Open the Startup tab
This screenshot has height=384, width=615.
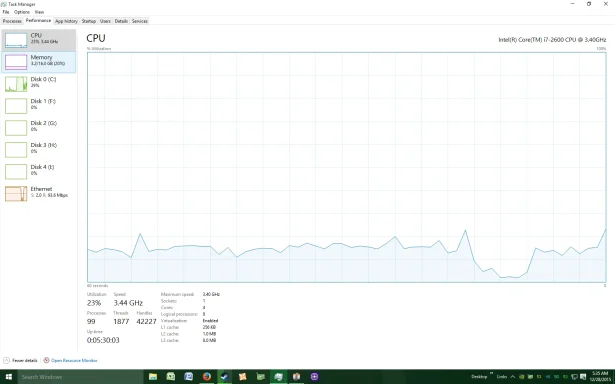[x=89, y=21]
